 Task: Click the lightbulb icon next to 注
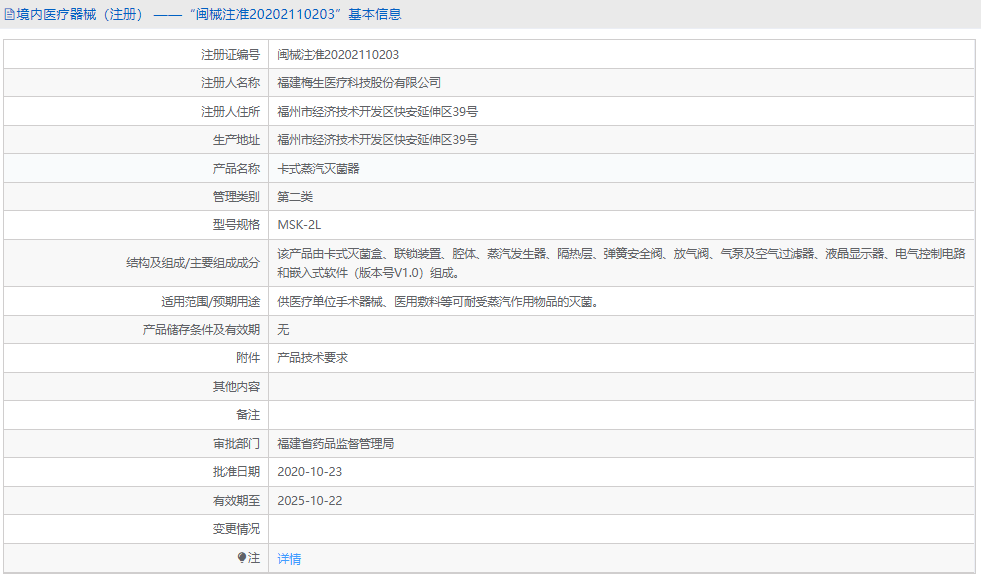(241, 557)
